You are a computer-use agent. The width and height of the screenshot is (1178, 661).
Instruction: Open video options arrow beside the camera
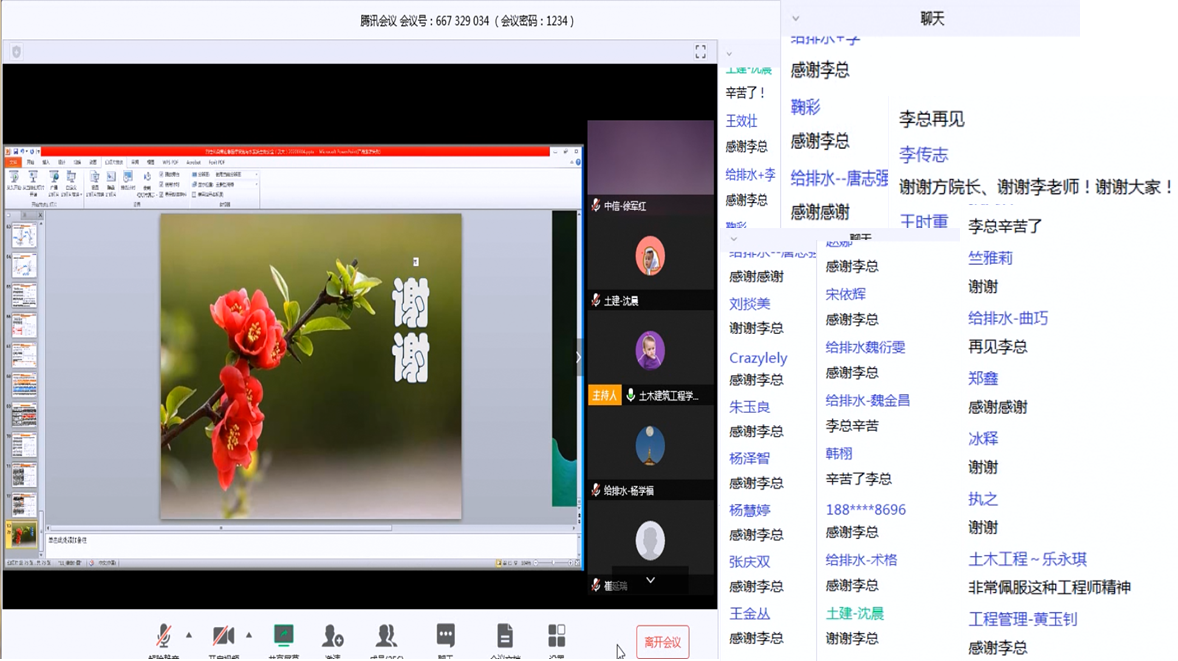249,635
